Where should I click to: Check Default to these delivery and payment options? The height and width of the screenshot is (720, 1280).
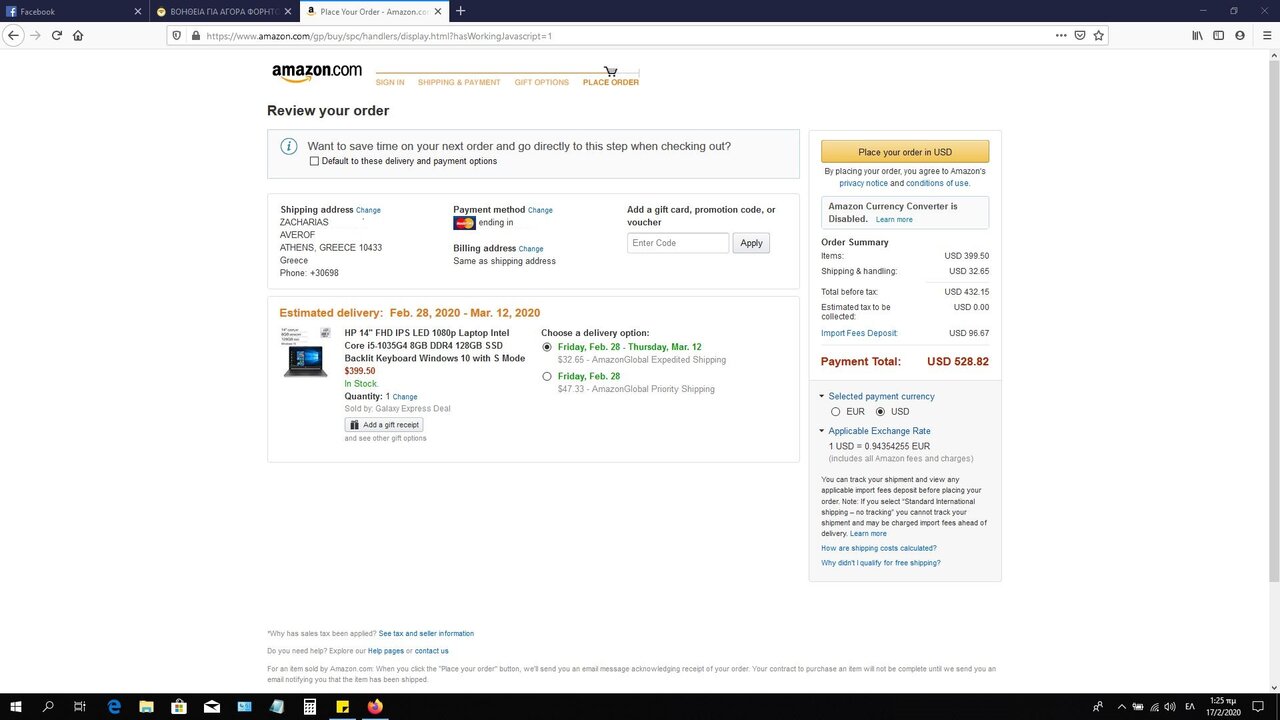pos(315,161)
